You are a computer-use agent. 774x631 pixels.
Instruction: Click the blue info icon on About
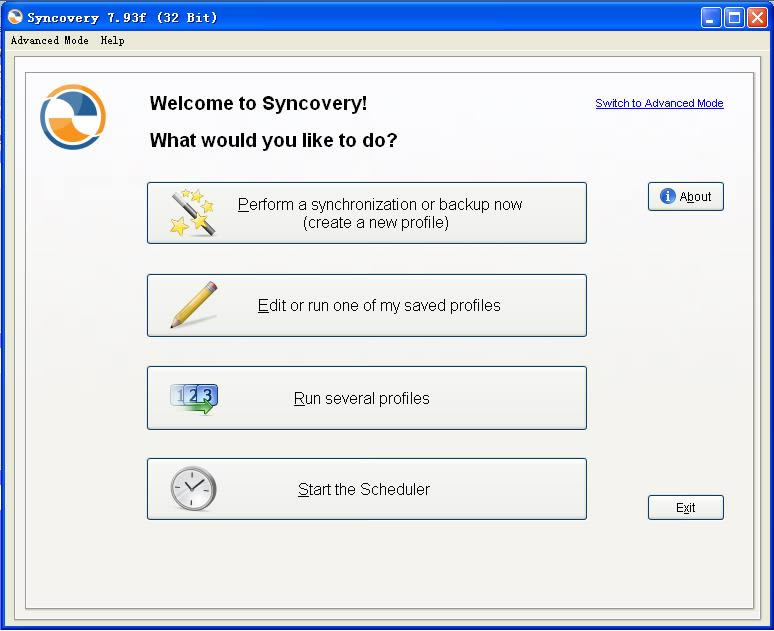pyautogui.click(x=667, y=196)
